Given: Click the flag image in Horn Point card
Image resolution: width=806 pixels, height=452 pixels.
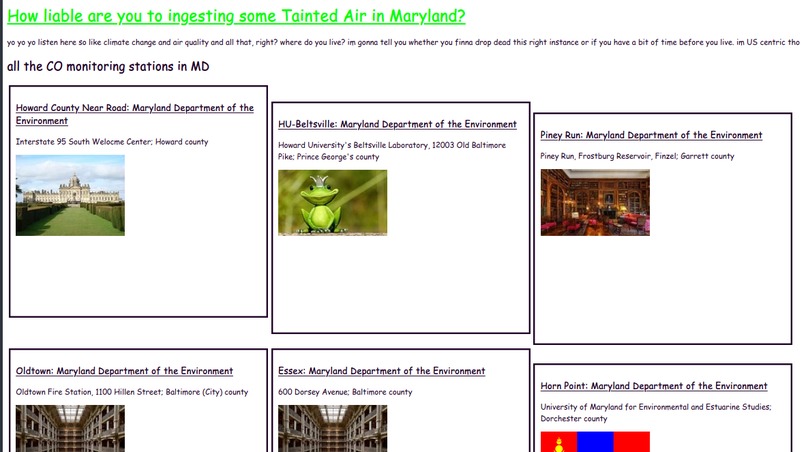Looking at the screenshot, I should 595,442.
